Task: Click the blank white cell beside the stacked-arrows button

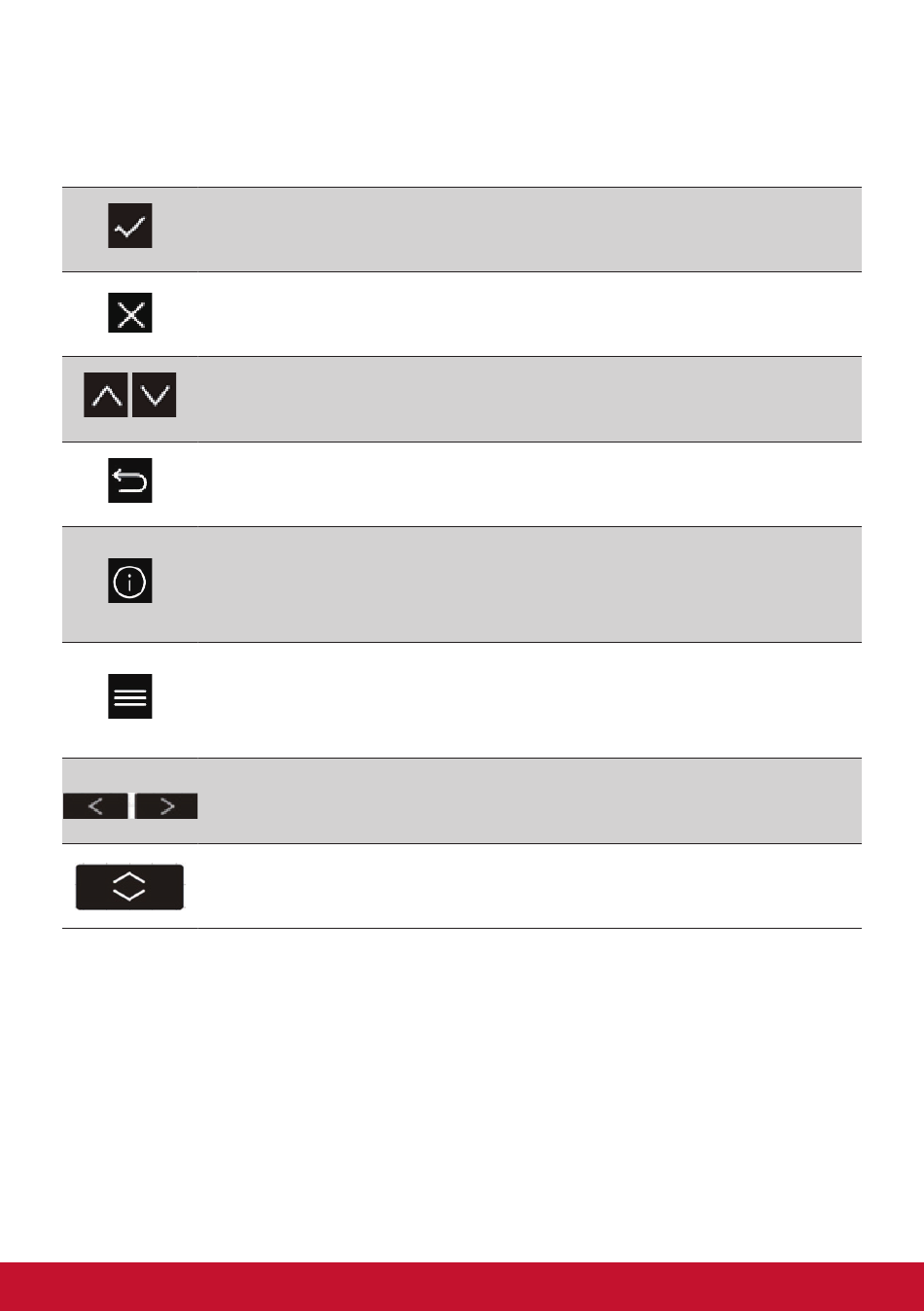Action: coord(528,886)
